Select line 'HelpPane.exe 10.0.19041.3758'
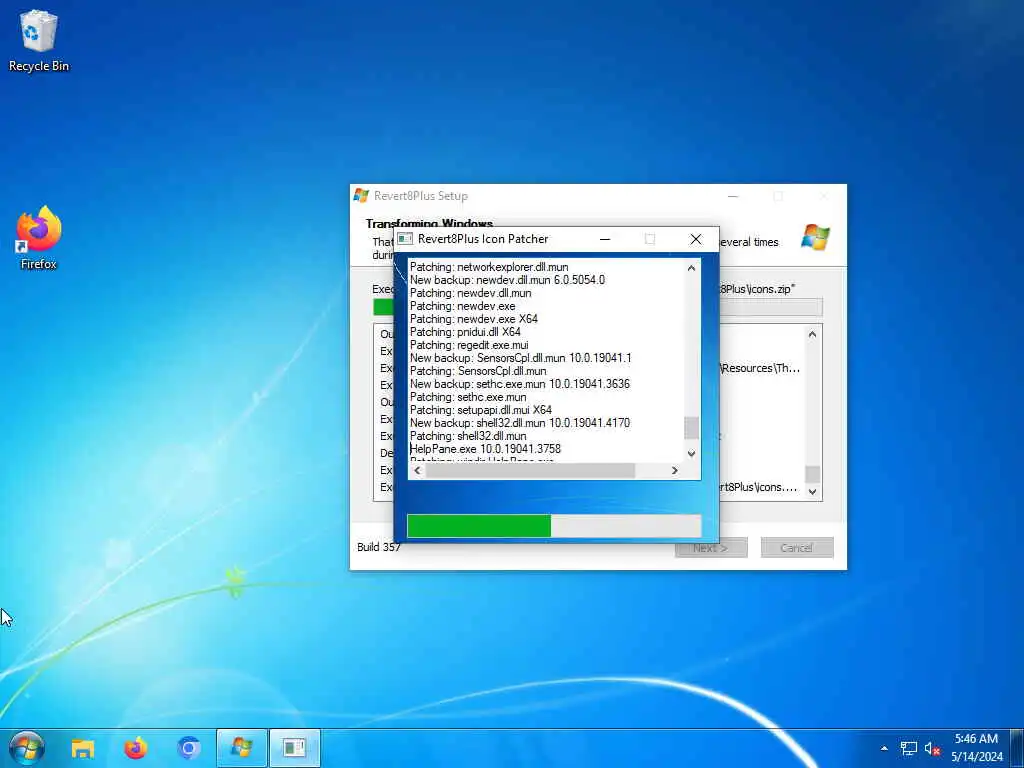Screen dimensions: 1024x768 (485, 449)
